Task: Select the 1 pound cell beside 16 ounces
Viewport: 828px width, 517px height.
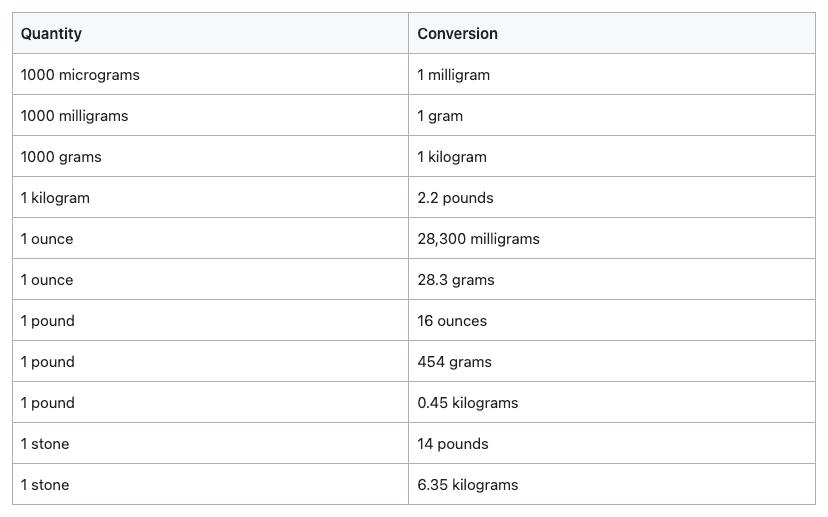Action: coord(210,321)
